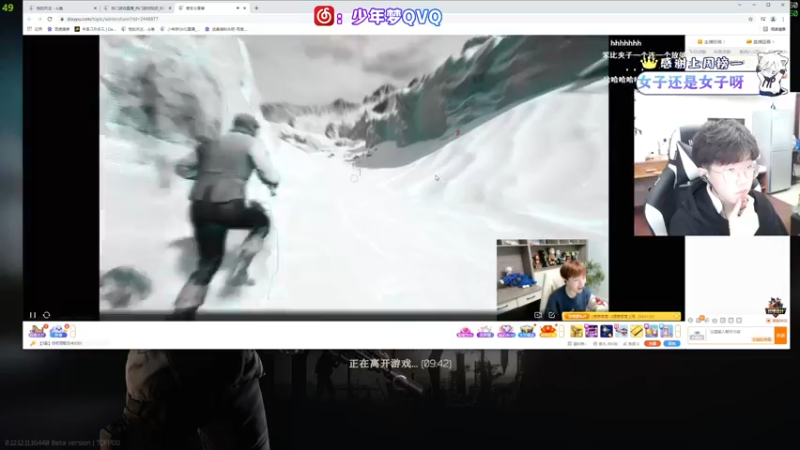Mute the third tab's audio icon

point(237,8)
